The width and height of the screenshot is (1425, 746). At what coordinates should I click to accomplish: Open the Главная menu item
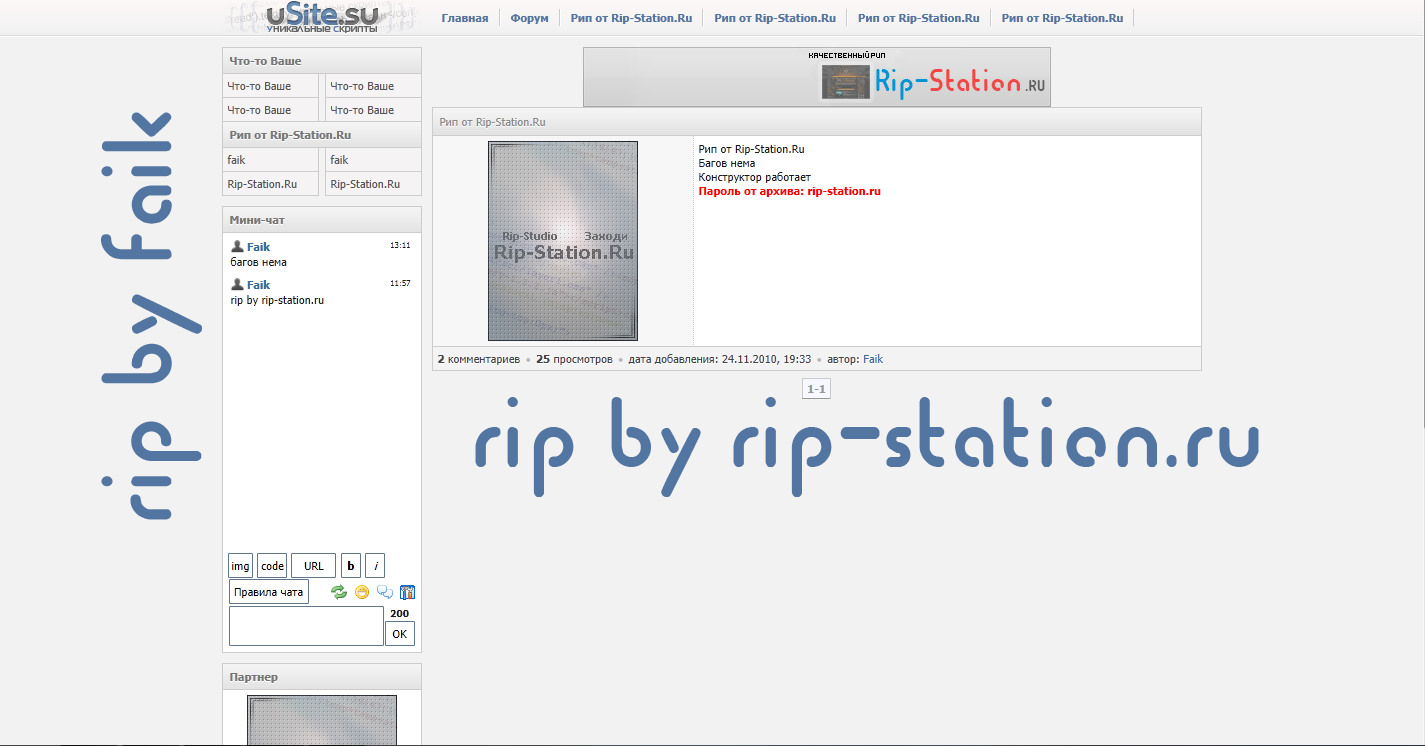pyautogui.click(x=465, y=18)
